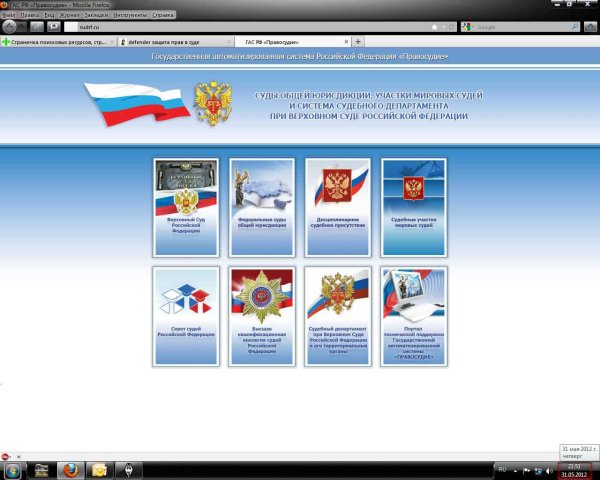Screen dimensions: 600x480
Task: Open the Судебные участки мировых судей card
Action: 414,207
